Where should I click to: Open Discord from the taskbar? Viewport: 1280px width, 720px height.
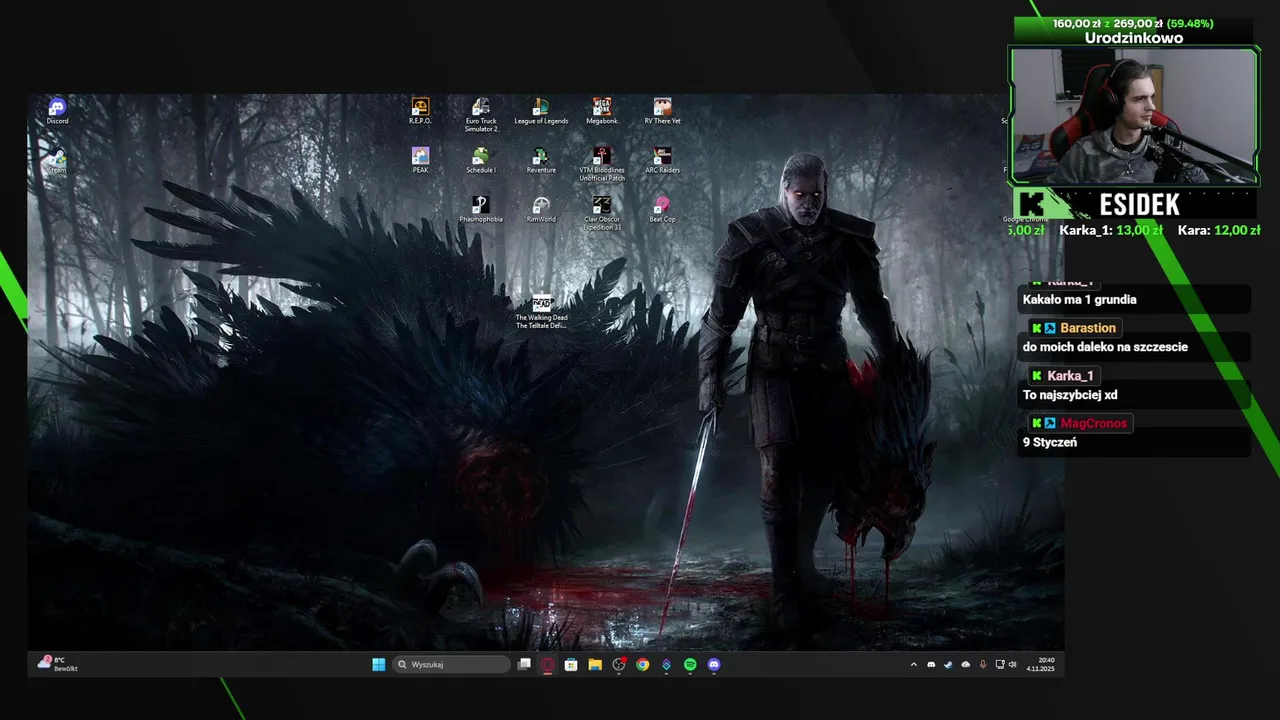(x=714, y=664)
